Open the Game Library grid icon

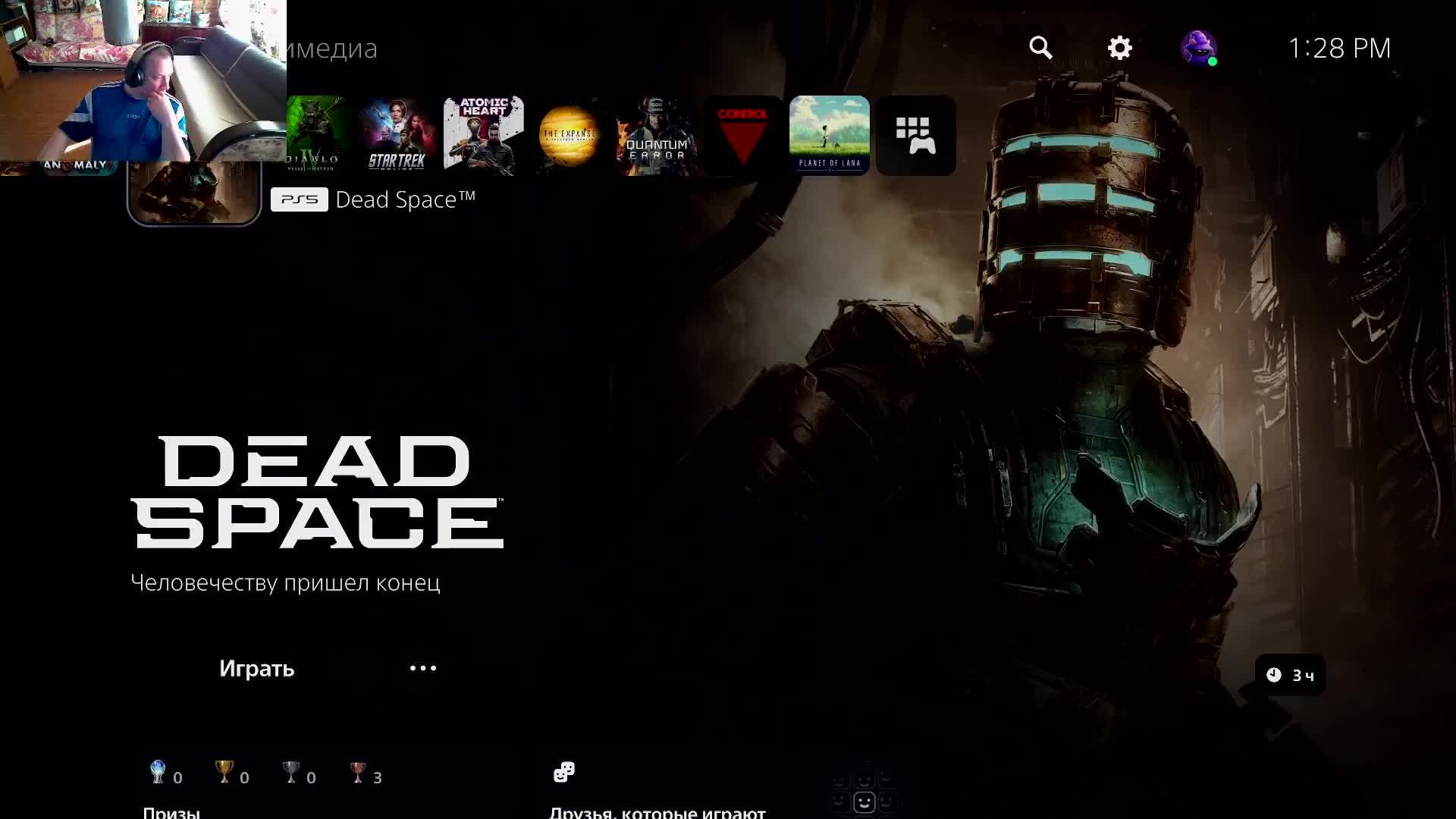(915, 135)
